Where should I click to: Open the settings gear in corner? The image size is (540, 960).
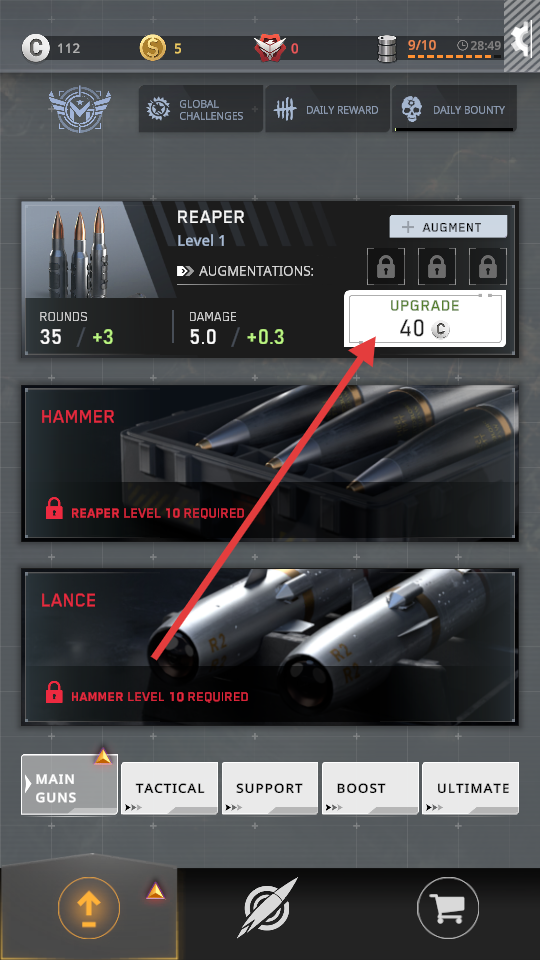(522, 40)
